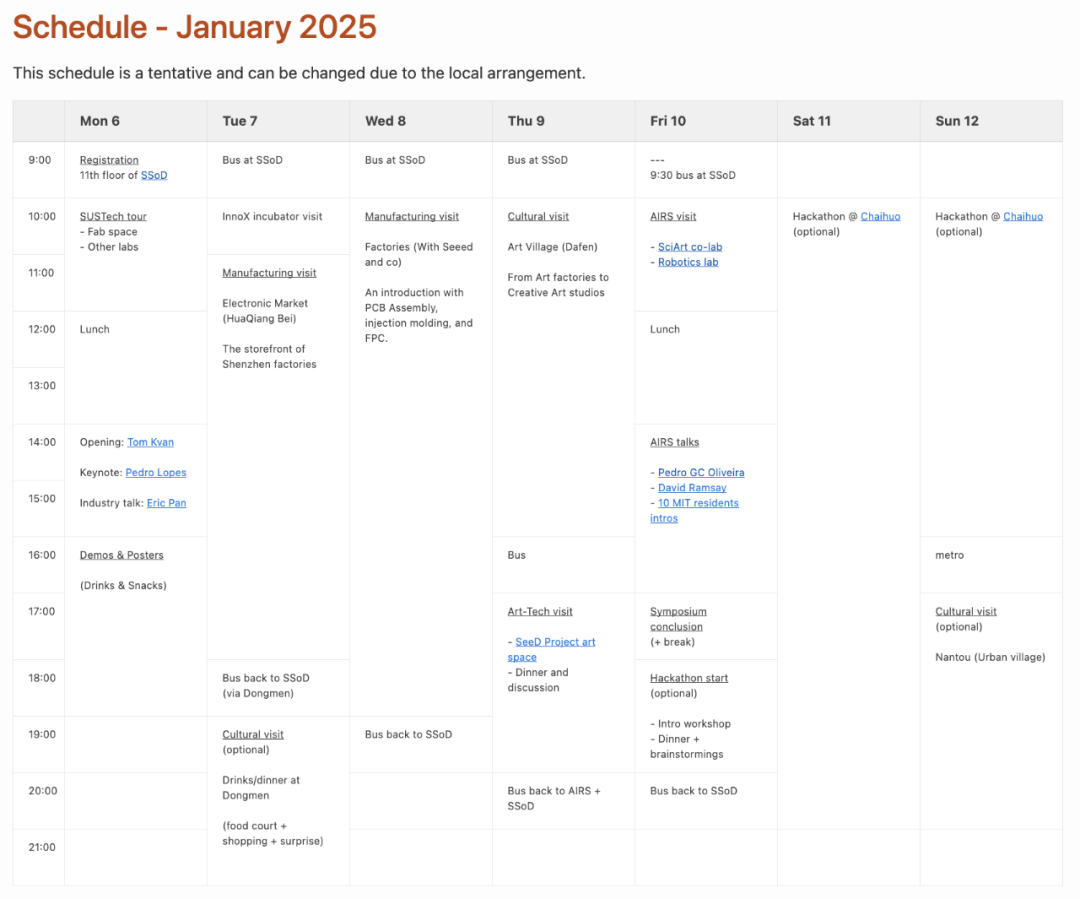Open the Chaihuo link in Saturday's Hackathon
1080x899 pixels.
coord(880,216)
